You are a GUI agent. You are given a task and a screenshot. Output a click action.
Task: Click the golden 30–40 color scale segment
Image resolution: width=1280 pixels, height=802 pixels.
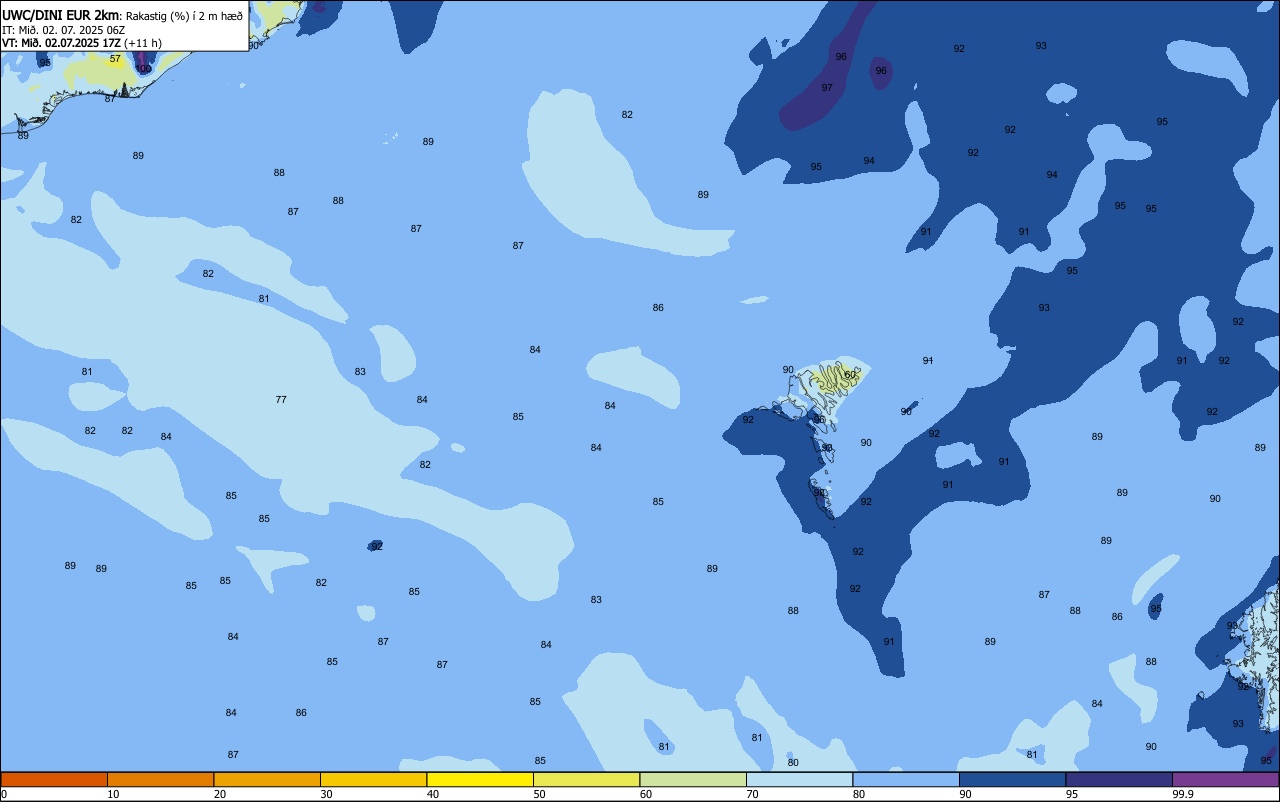pyautogui.click(x=373, y=779)
